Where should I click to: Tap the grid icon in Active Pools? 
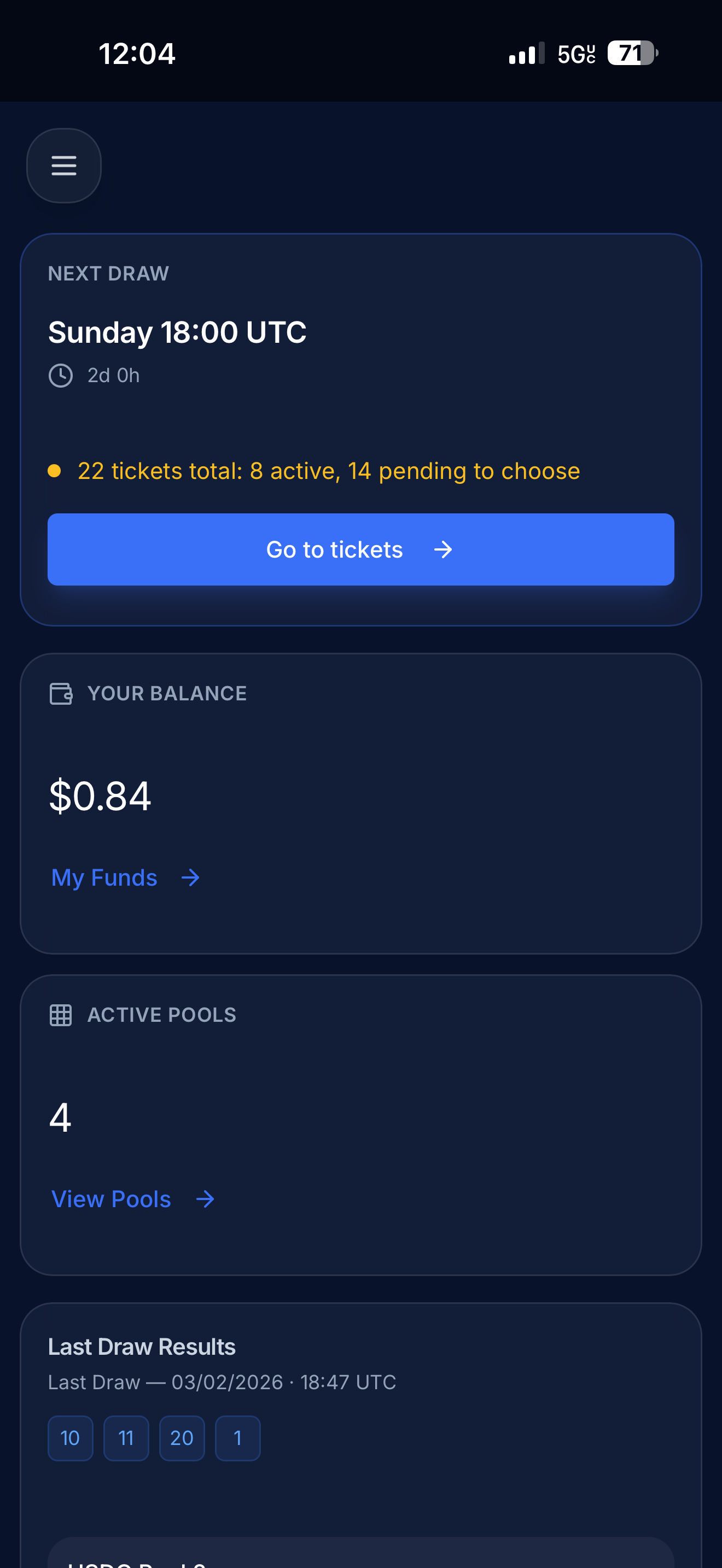(x=61, y=1015)
